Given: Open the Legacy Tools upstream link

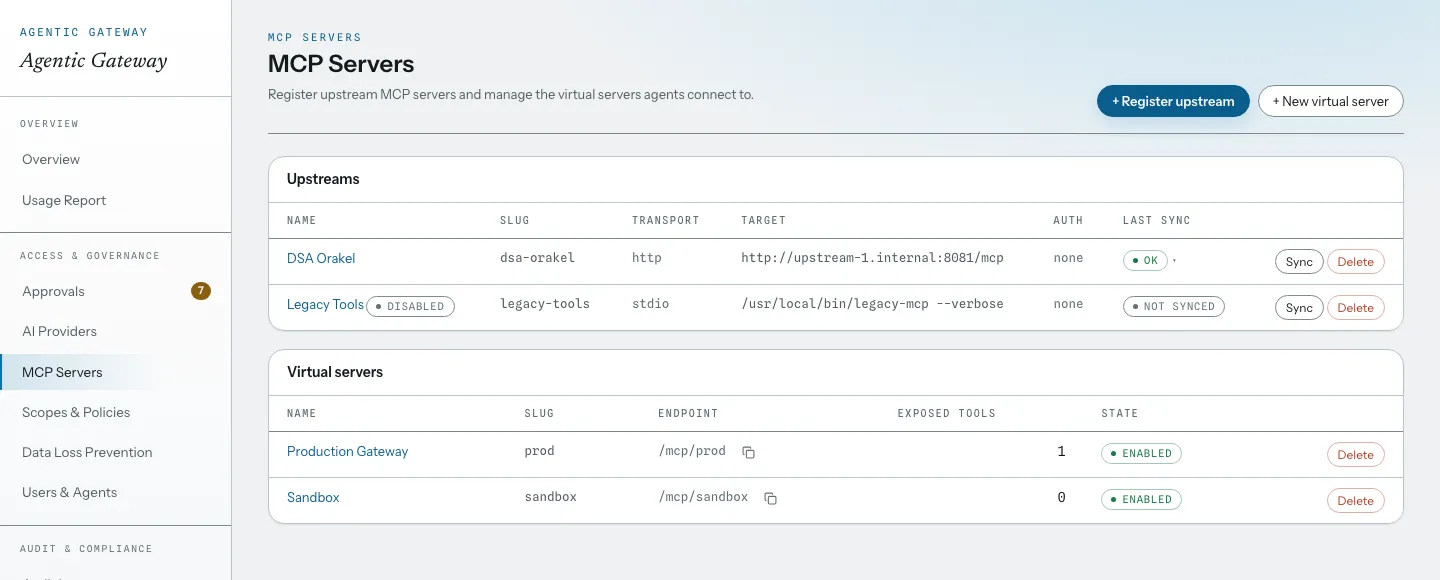Looking at the screenshot, I should [x=325, y=304].
